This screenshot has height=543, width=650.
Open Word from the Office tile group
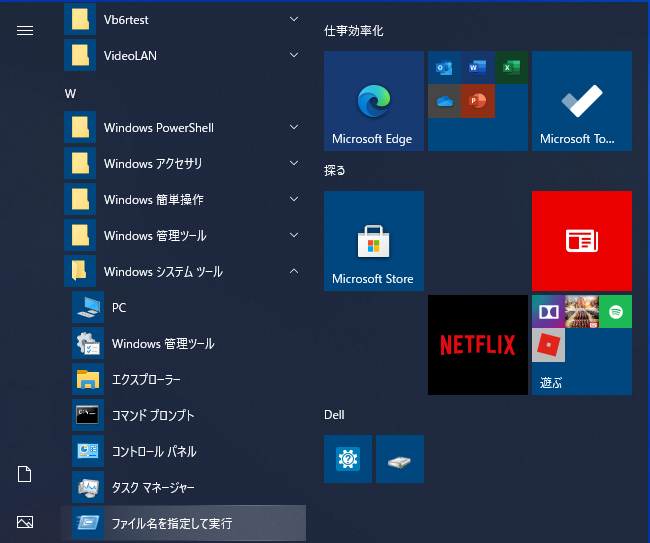pyautogui.click(x=478, y=68)
